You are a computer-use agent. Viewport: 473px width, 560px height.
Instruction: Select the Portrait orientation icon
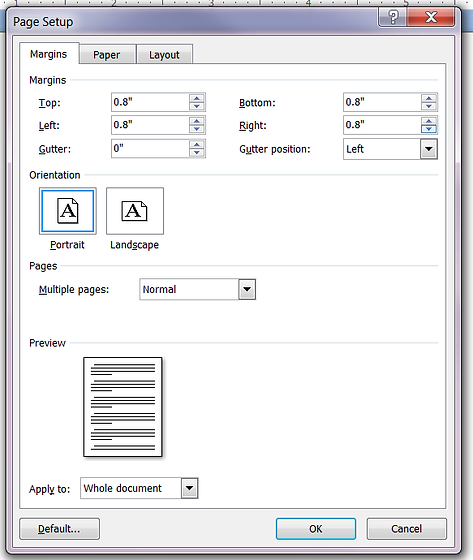(68, 211)
